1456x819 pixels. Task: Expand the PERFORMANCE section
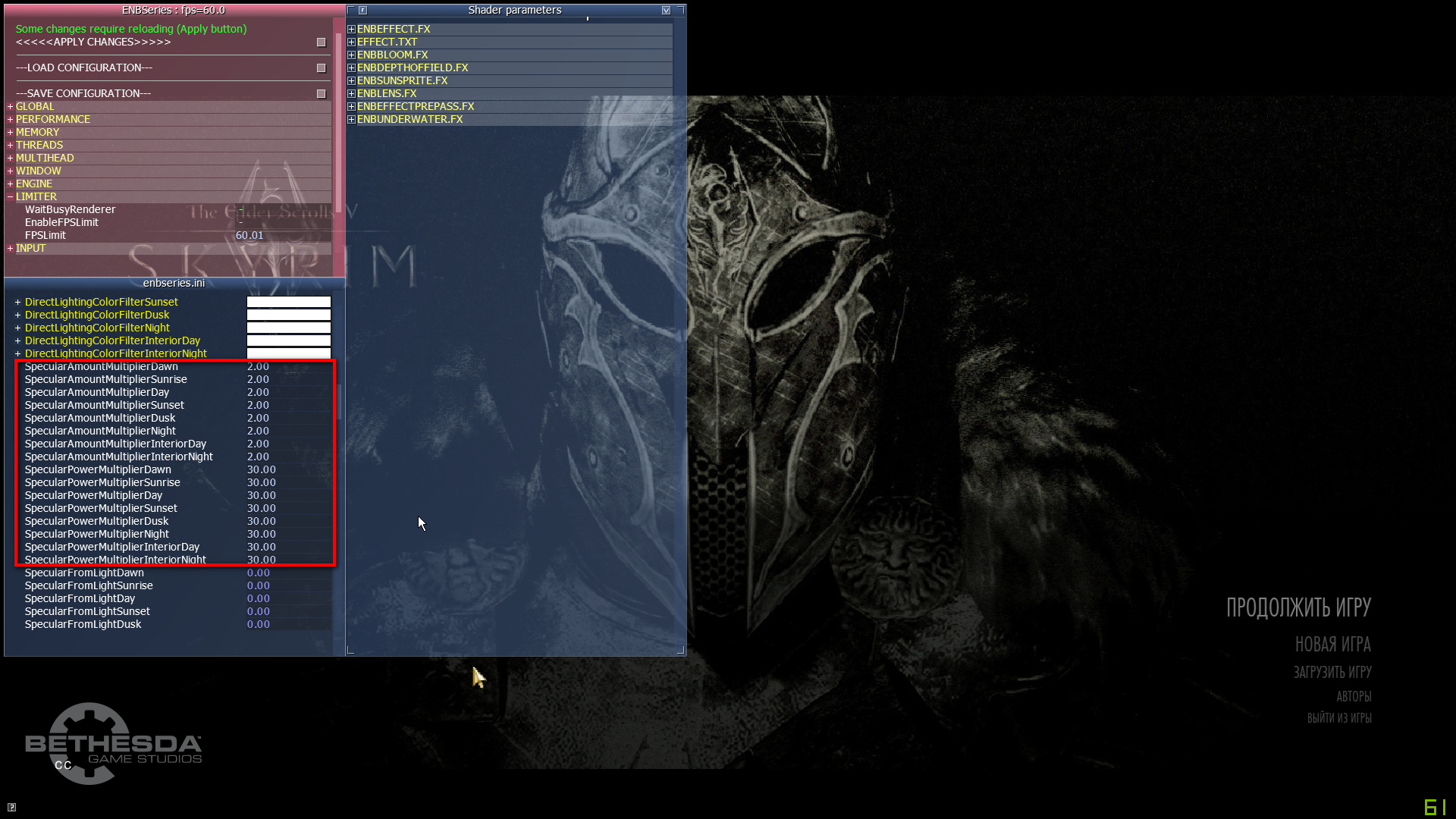point(11,120)
